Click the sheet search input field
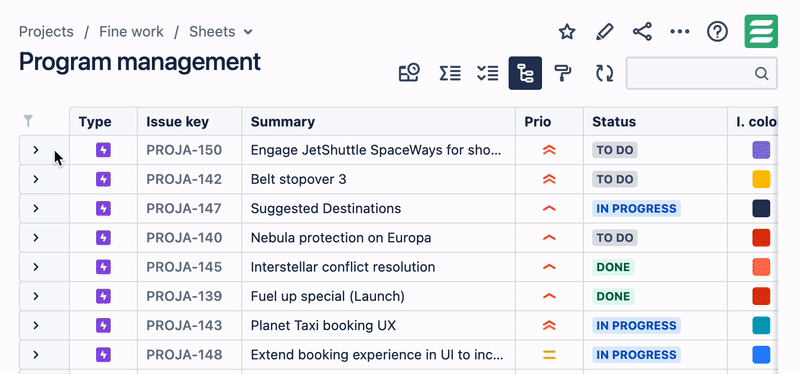 tap(702, 73)
